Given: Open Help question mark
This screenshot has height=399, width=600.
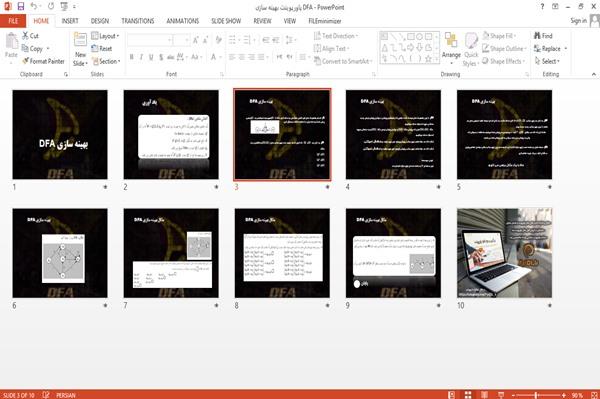Looking at the screenshot, I should tap(542, 7).
